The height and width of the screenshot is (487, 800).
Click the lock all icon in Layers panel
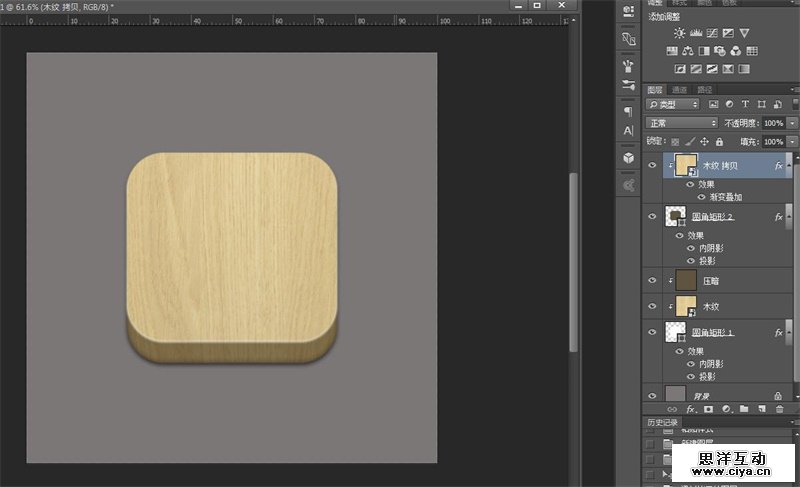(718, 142)
